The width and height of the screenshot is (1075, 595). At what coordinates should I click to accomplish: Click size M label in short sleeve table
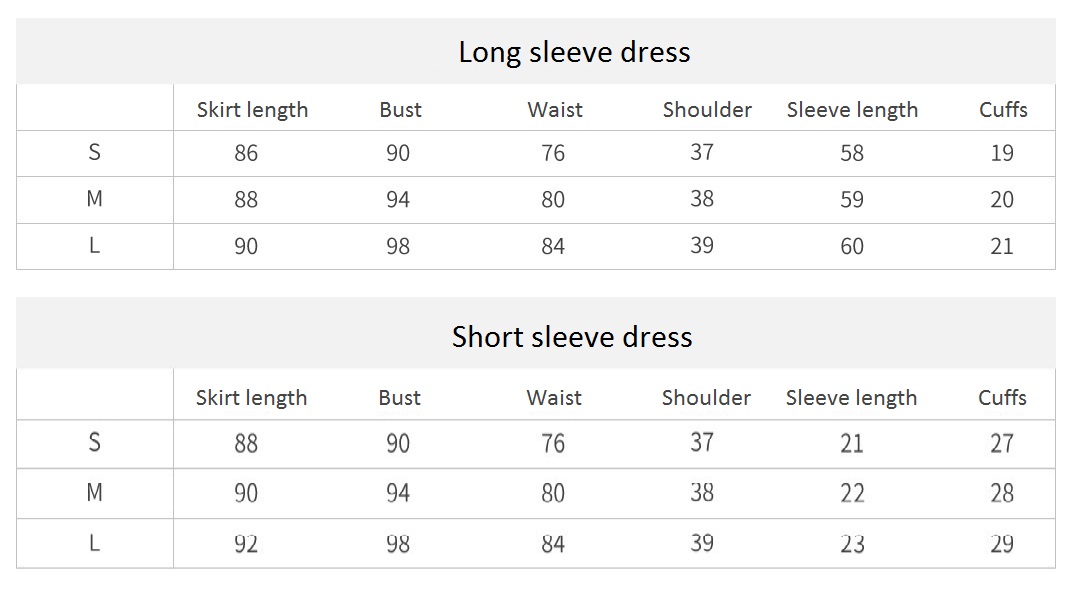[95, 493]
